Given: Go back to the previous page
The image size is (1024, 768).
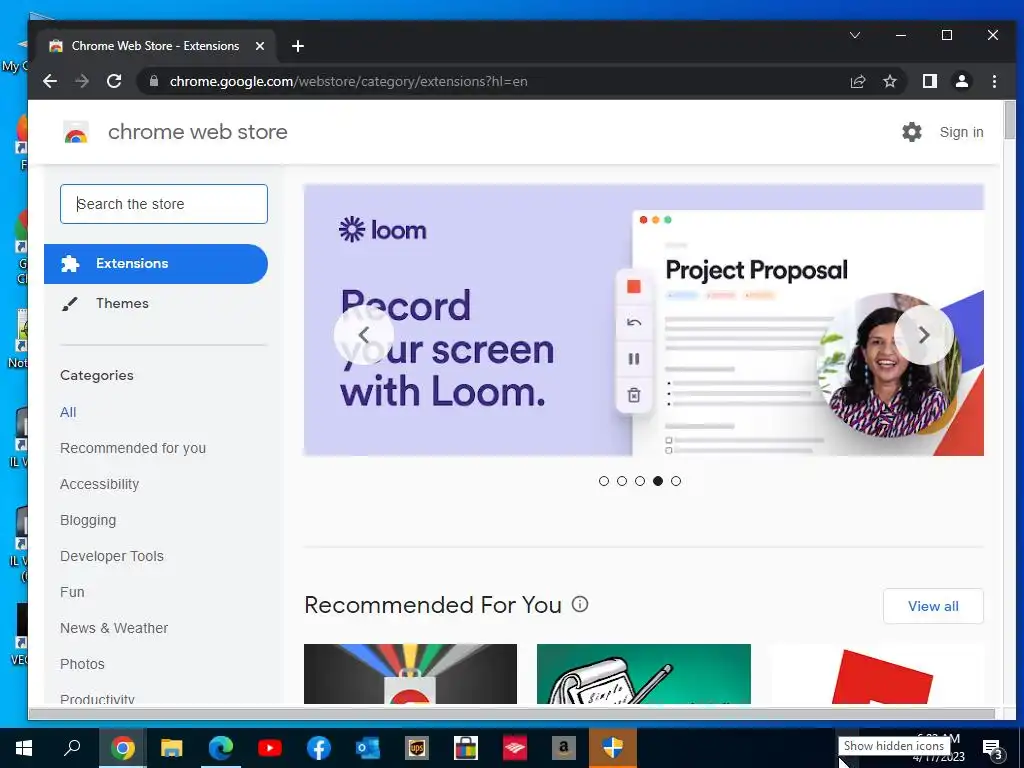Looking at the screenshot, I should click(x=50, y=81).
